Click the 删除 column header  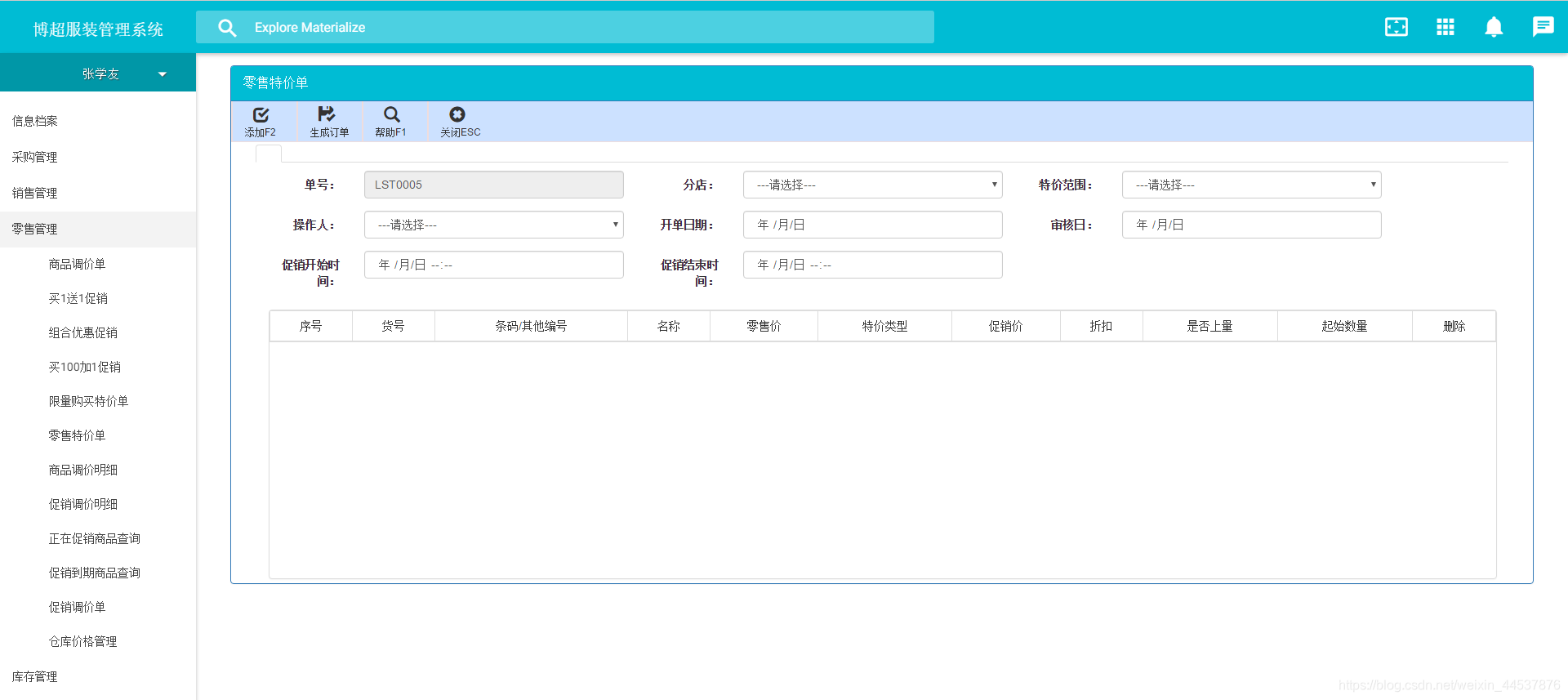tap(1454, 326)
